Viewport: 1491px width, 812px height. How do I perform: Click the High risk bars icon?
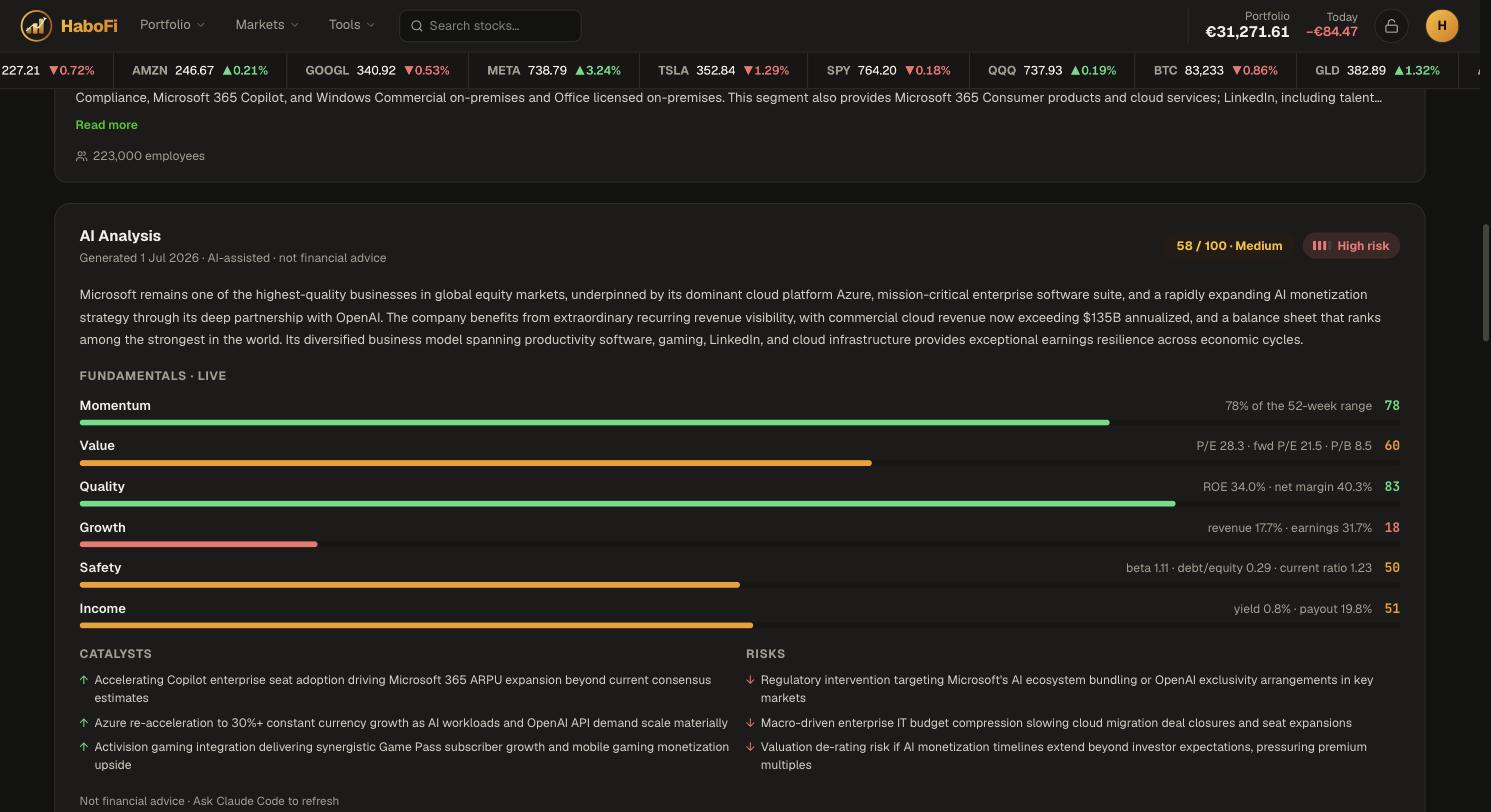coord(1320,246)
